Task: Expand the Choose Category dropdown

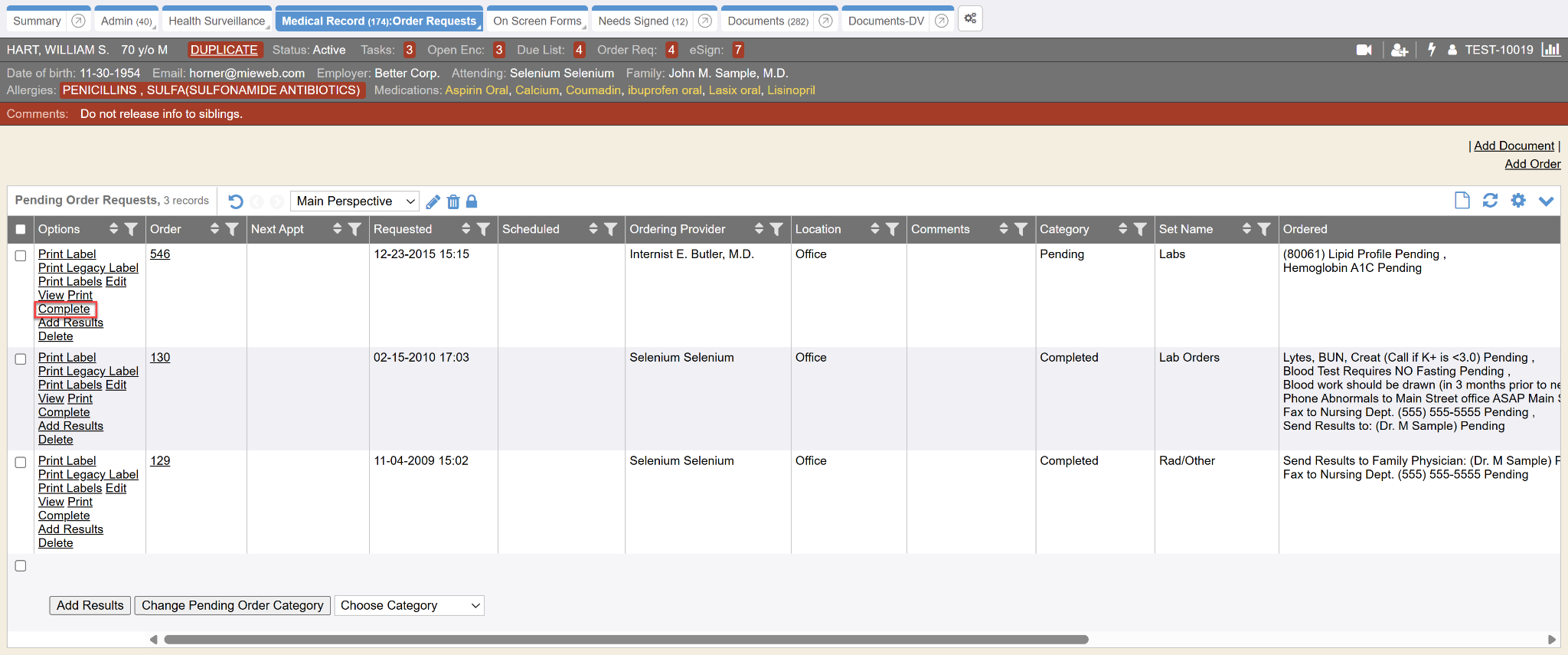Action: coord(410,606)
